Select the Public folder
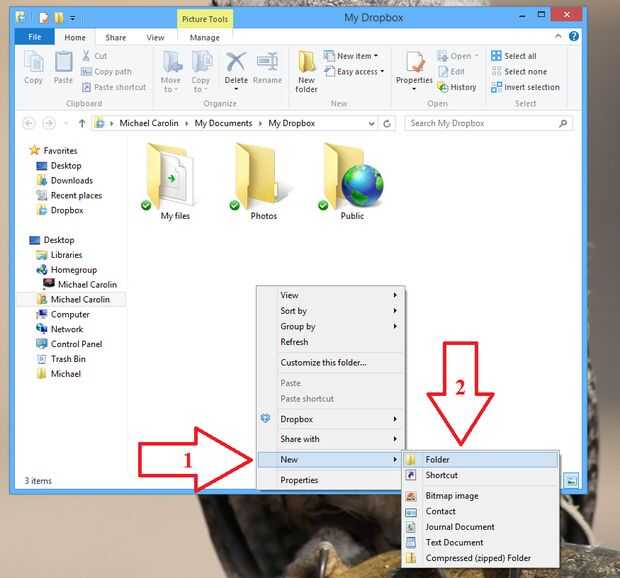This screenshot has width=620, height=578. pyautogui.click(x=352, y=182)
